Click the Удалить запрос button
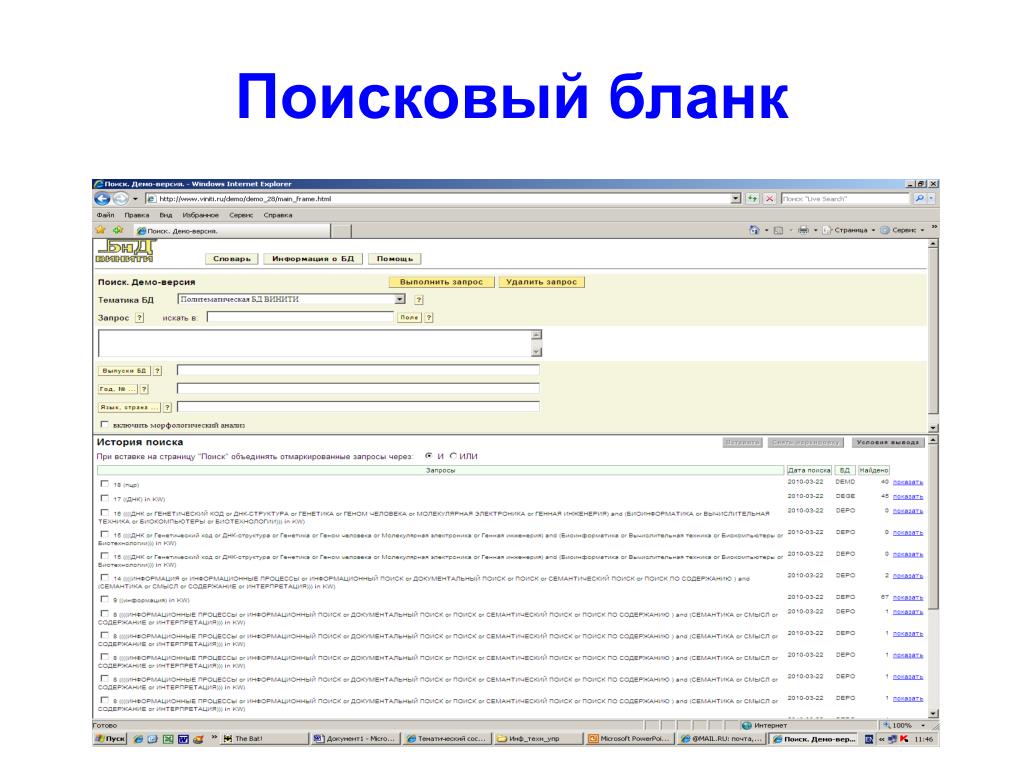The height and width of the screenshot is (768, 1024). click(x=541, y=282)
